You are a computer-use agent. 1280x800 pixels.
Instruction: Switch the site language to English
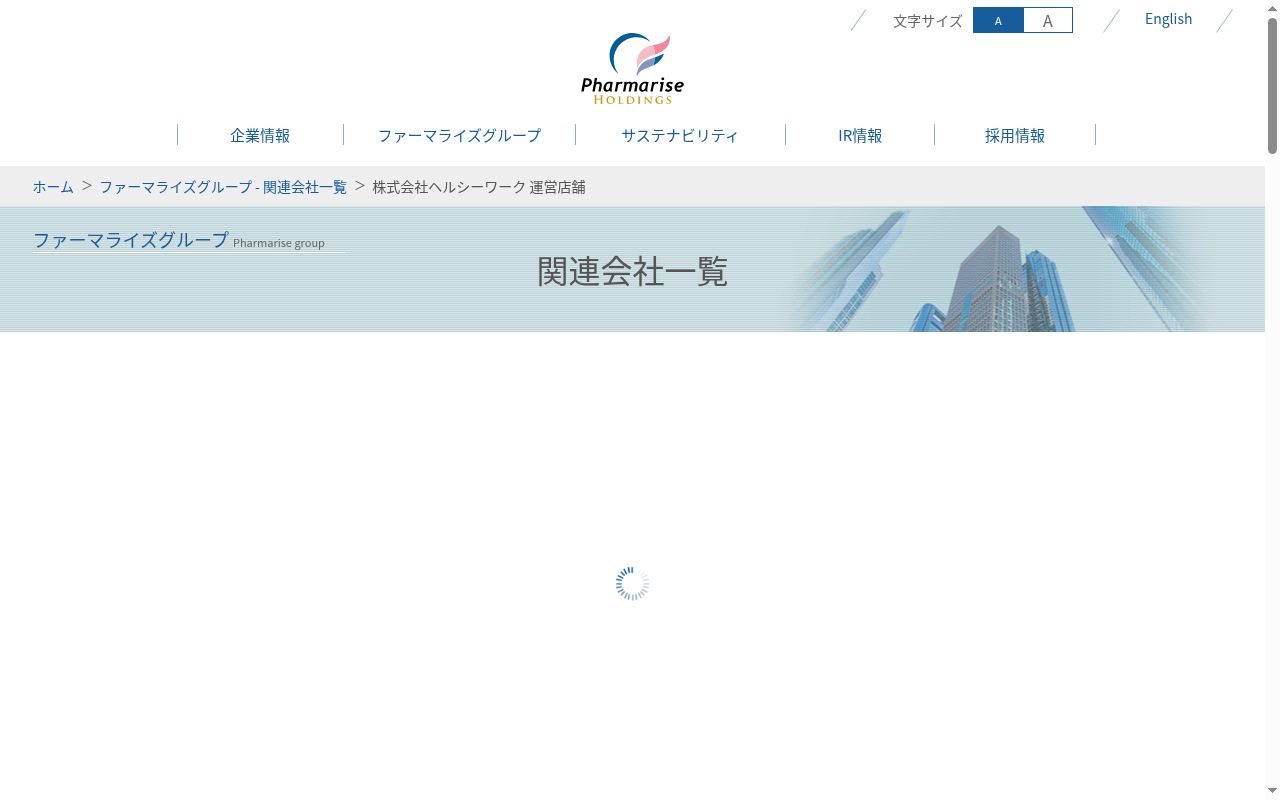pos(1168,19)
